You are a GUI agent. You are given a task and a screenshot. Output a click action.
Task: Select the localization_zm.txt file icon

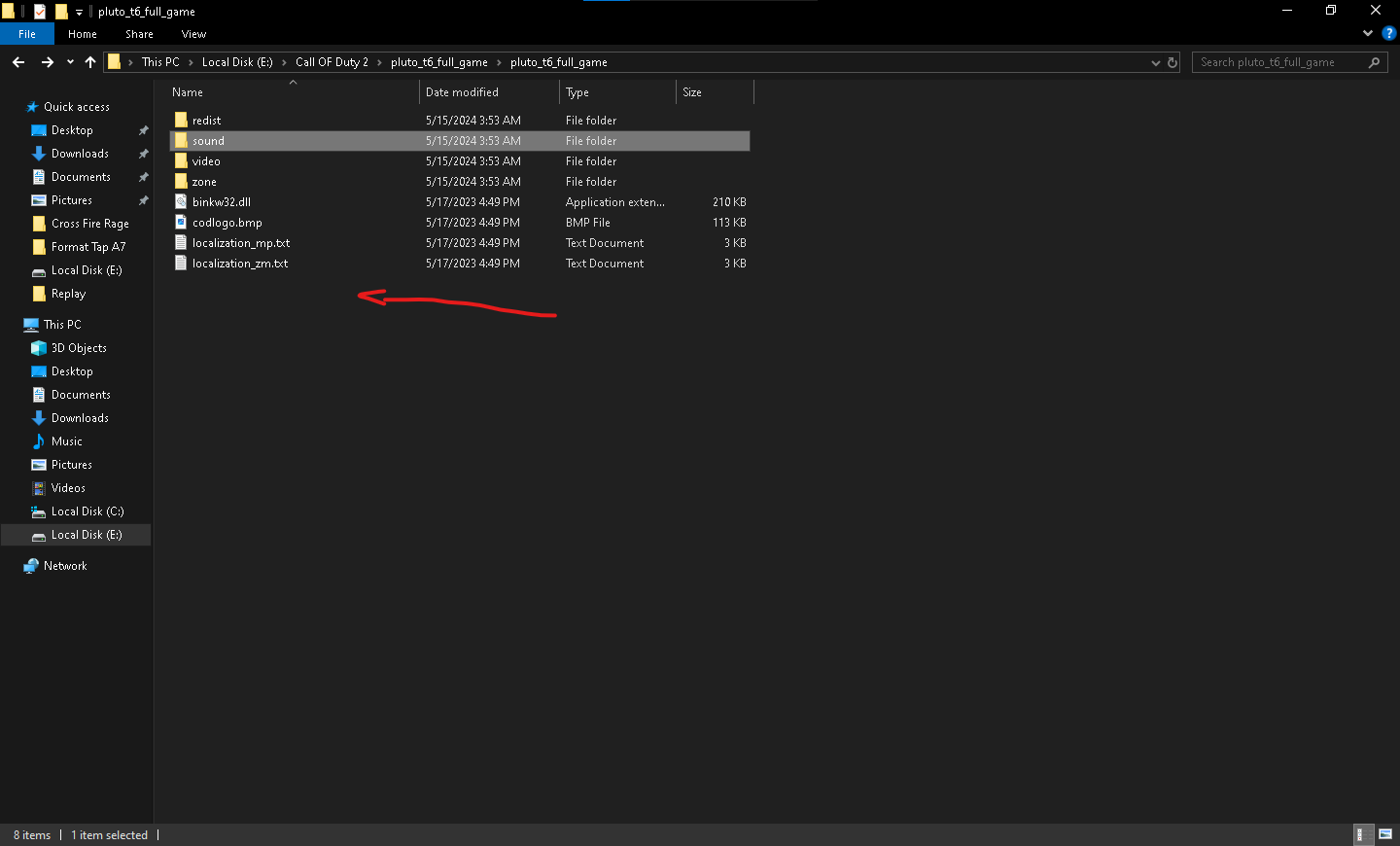click(x=181, y=264)
